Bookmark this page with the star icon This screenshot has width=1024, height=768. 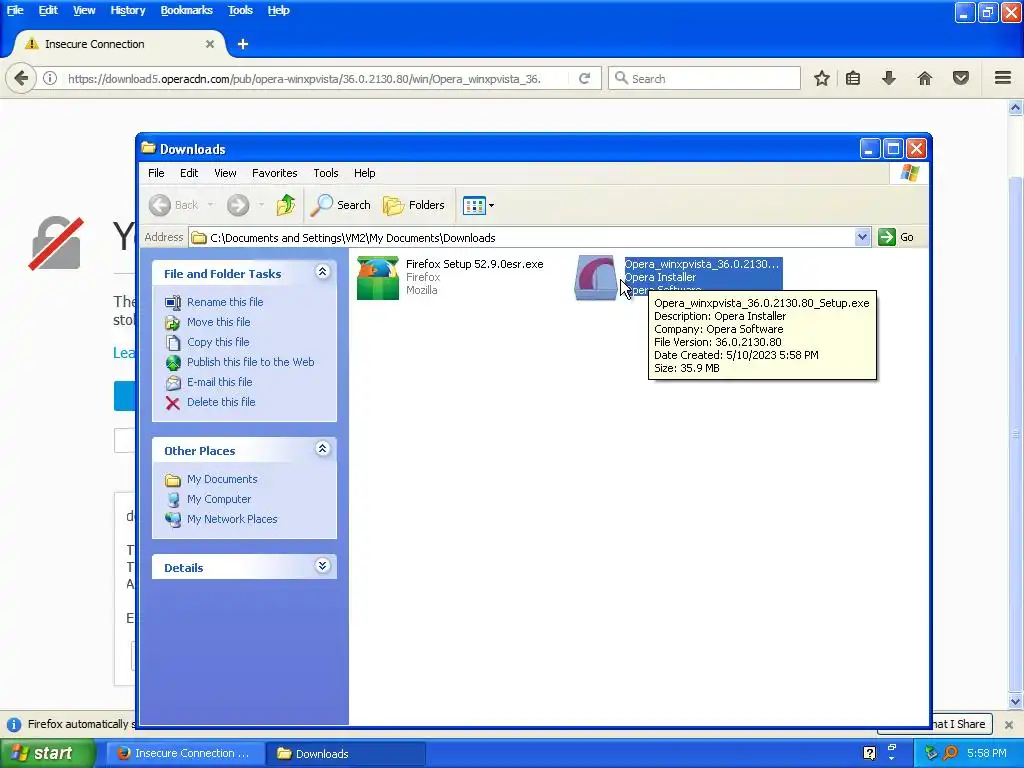coord(822,78)
